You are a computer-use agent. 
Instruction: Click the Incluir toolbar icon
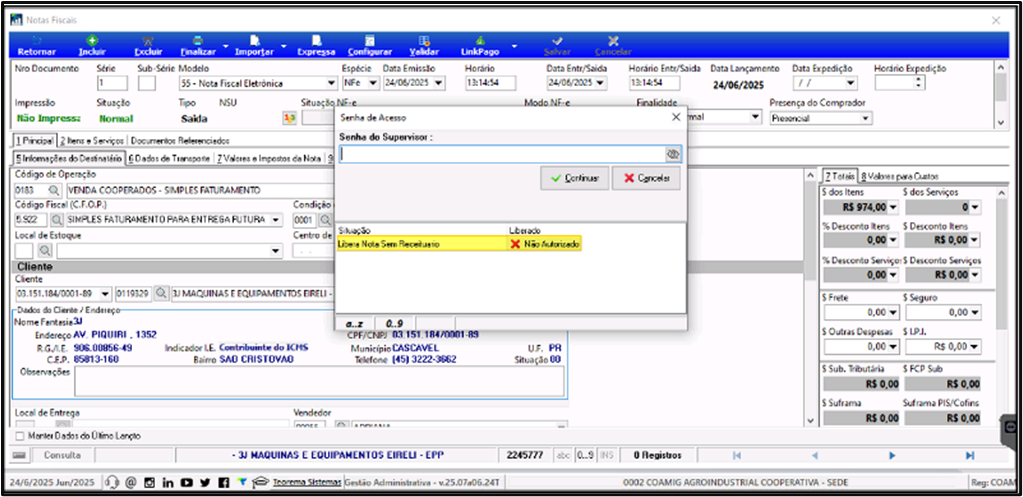coord(92,41)
